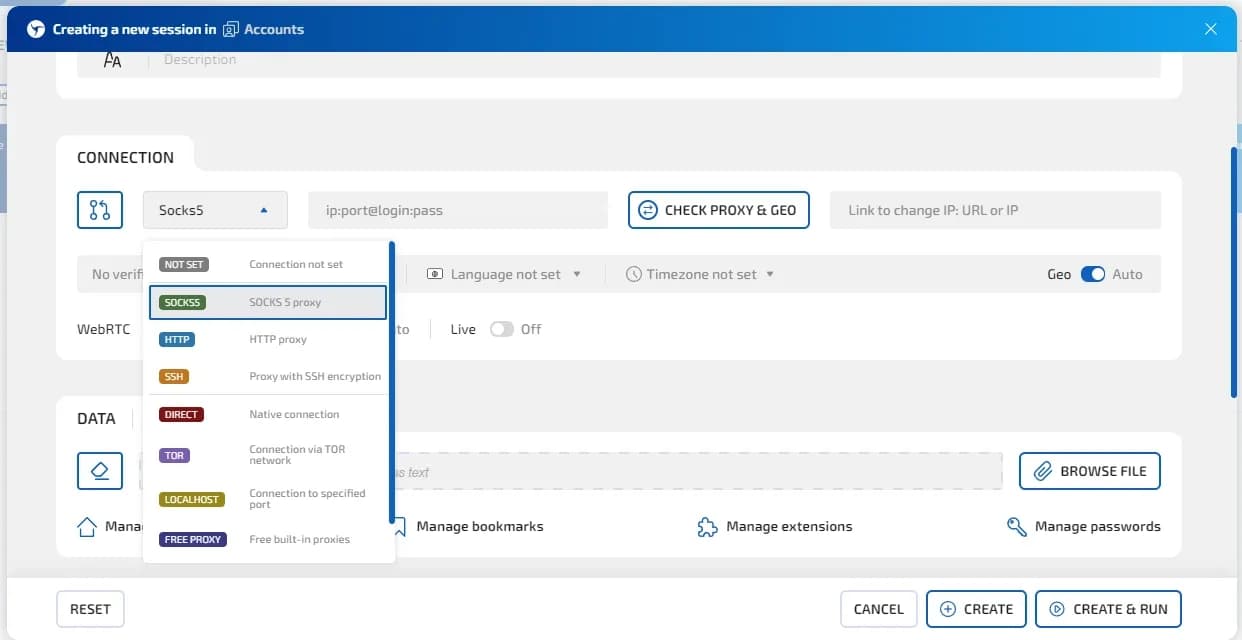This screenshot has height=640, width=1242.
Task: Click the paperclip icon on Browse File
Action: pos(1043,470)
